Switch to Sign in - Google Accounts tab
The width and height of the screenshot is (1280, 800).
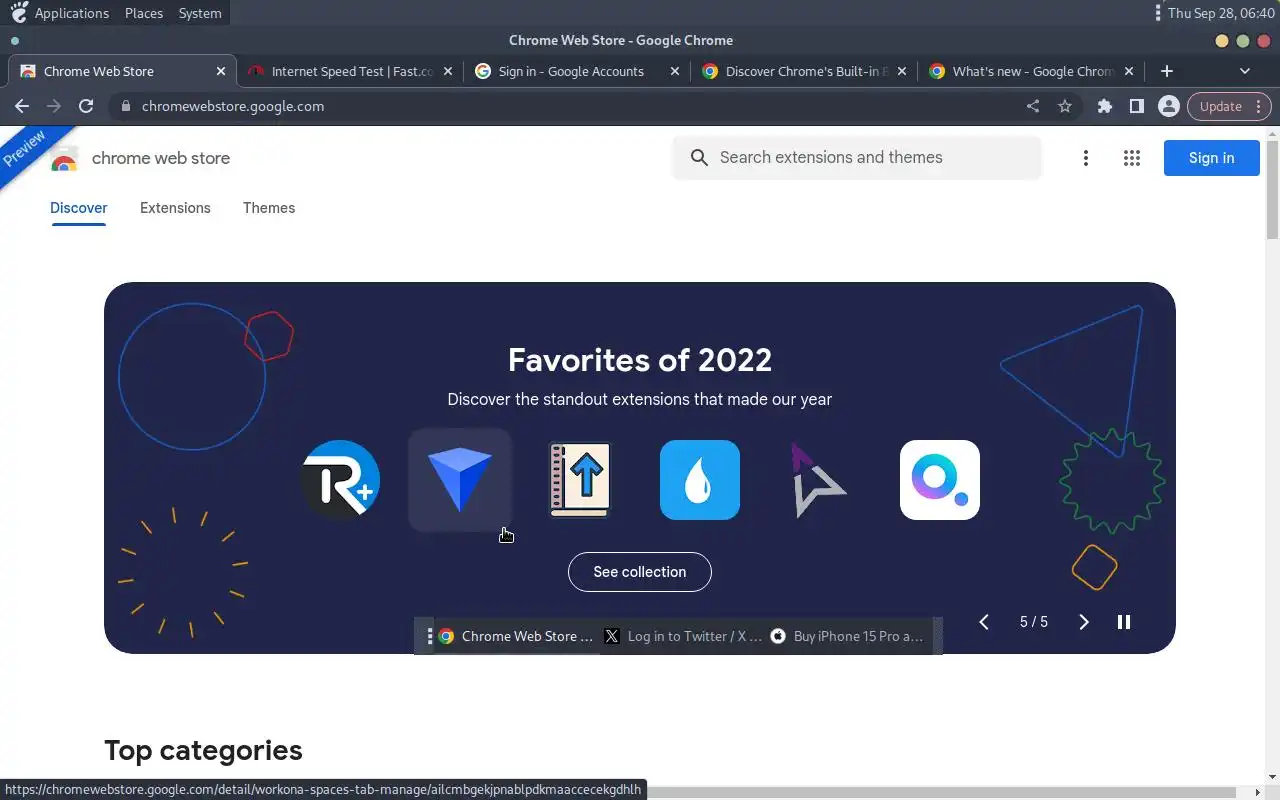(x=577, y=71)
